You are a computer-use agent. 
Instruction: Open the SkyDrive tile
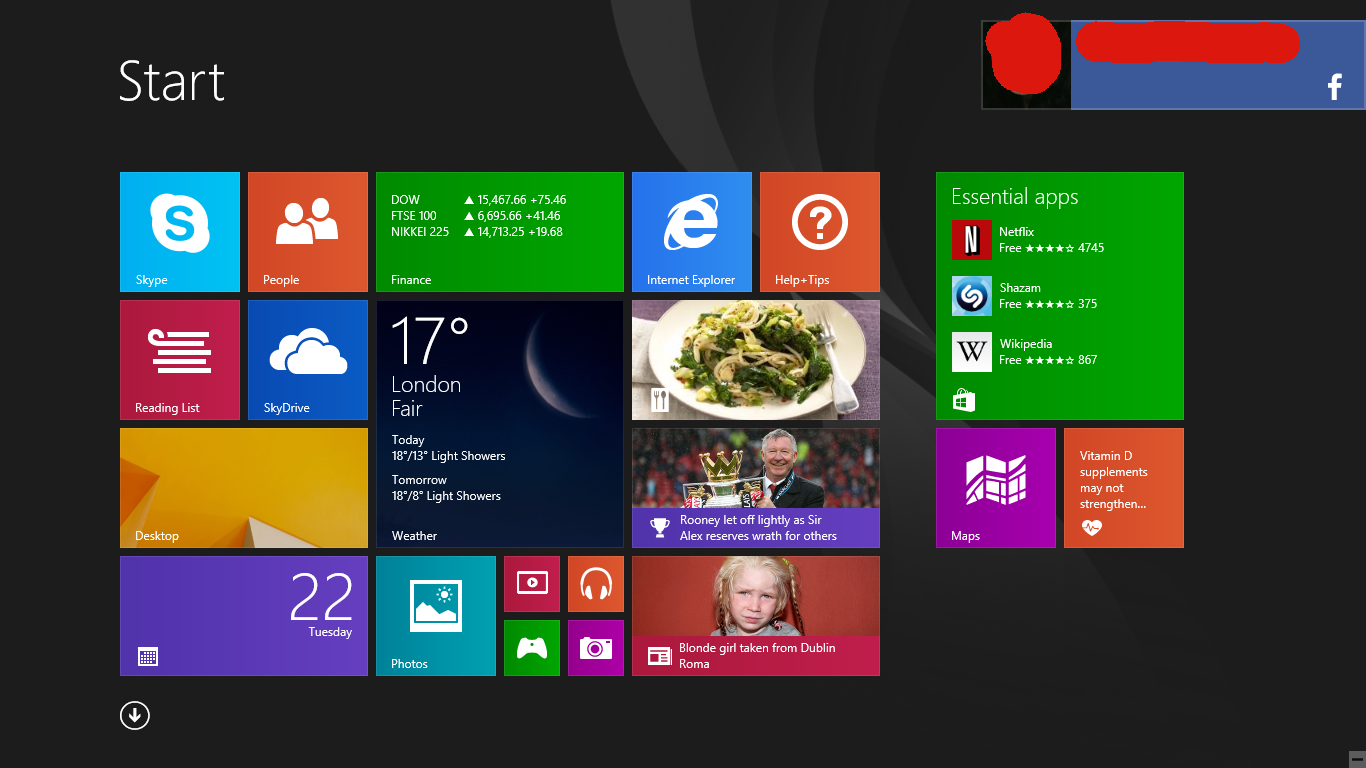click(x=308, y=360)
